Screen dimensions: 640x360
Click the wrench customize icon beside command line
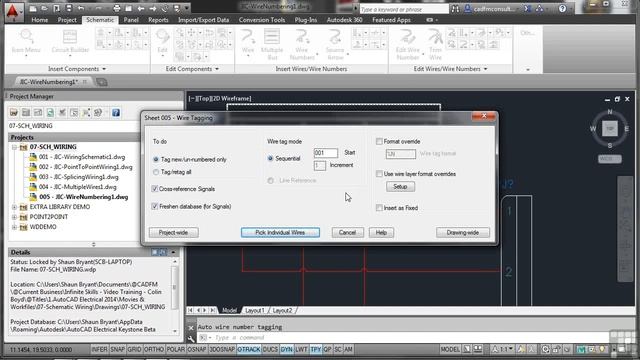click(191, 338)
